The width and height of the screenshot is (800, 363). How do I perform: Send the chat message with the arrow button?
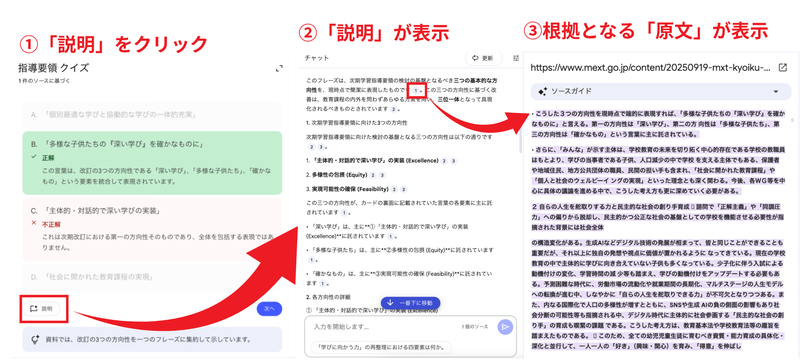click(505, 327)
